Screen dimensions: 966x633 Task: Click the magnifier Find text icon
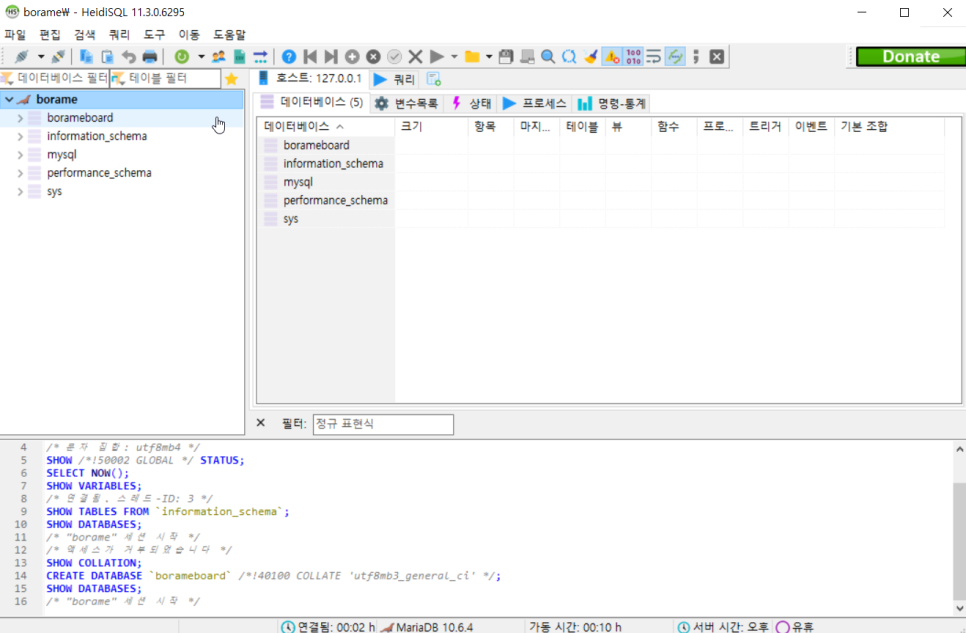pos(548,57)
